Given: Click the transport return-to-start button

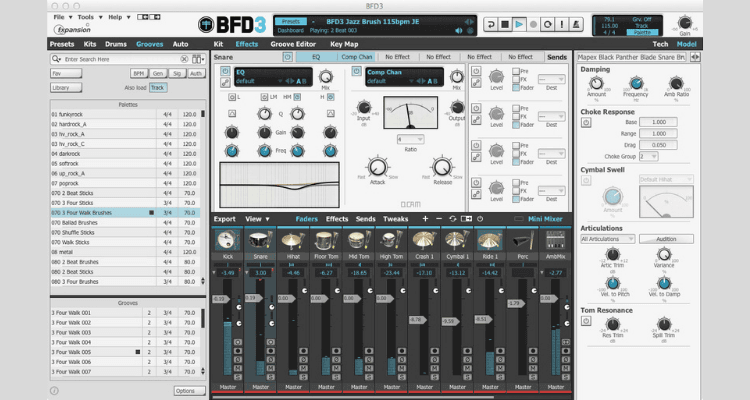Looking at the screenshot, I should click(x=490, y=24).
